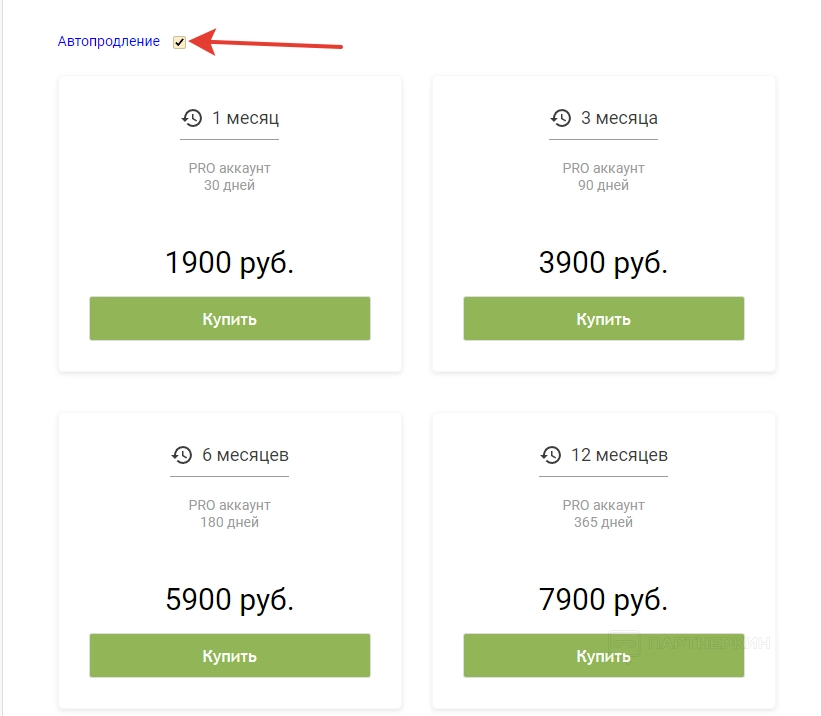
Task: Click the Автопродление label link
Action: click(109, 42)
